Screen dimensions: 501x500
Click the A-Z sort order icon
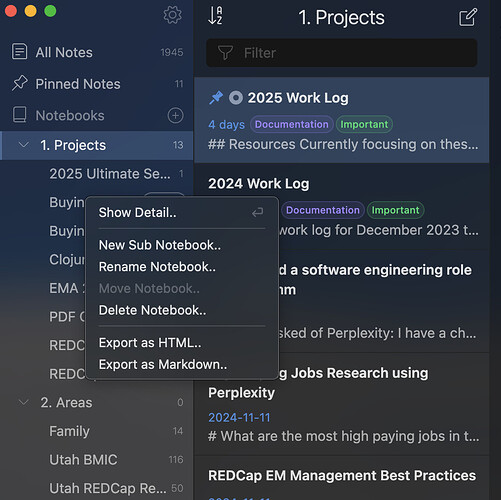pyautogui.click(x=215, y=16)
